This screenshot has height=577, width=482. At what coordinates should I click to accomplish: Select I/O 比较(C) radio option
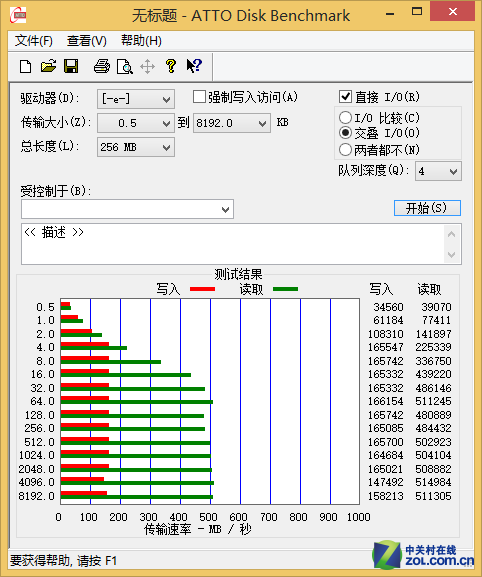tap(345, 118)
